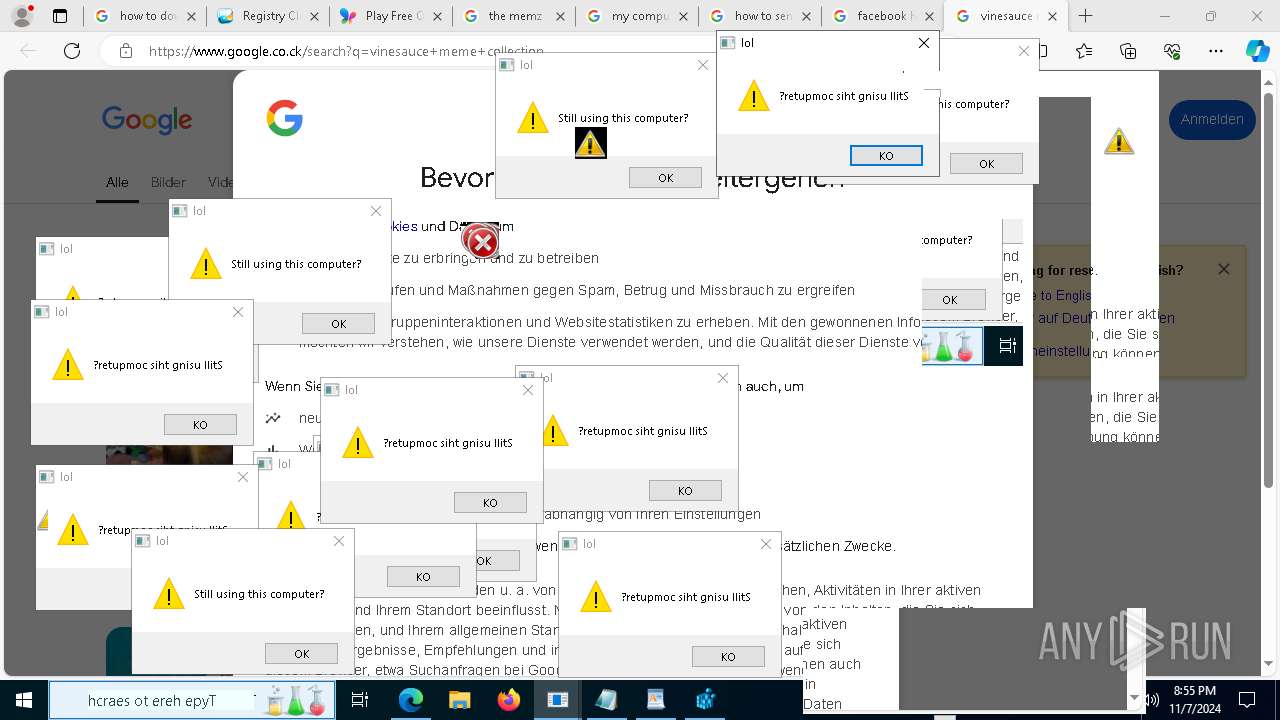Select the 'Alle' Google results tab
The width and height of the screenshot is (1280, 720).
(x=117, y=182)
